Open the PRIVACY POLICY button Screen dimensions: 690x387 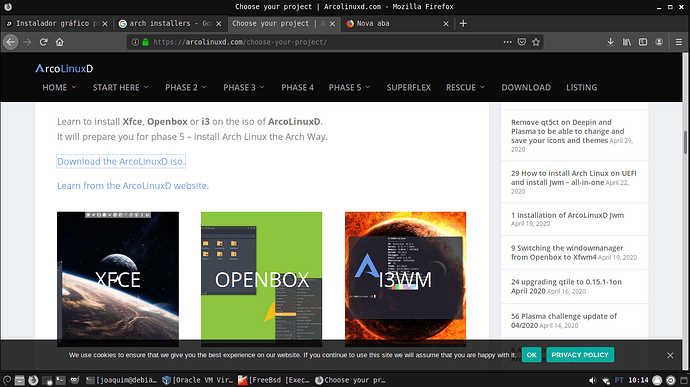pyautogui.click(x=580, y=355)
